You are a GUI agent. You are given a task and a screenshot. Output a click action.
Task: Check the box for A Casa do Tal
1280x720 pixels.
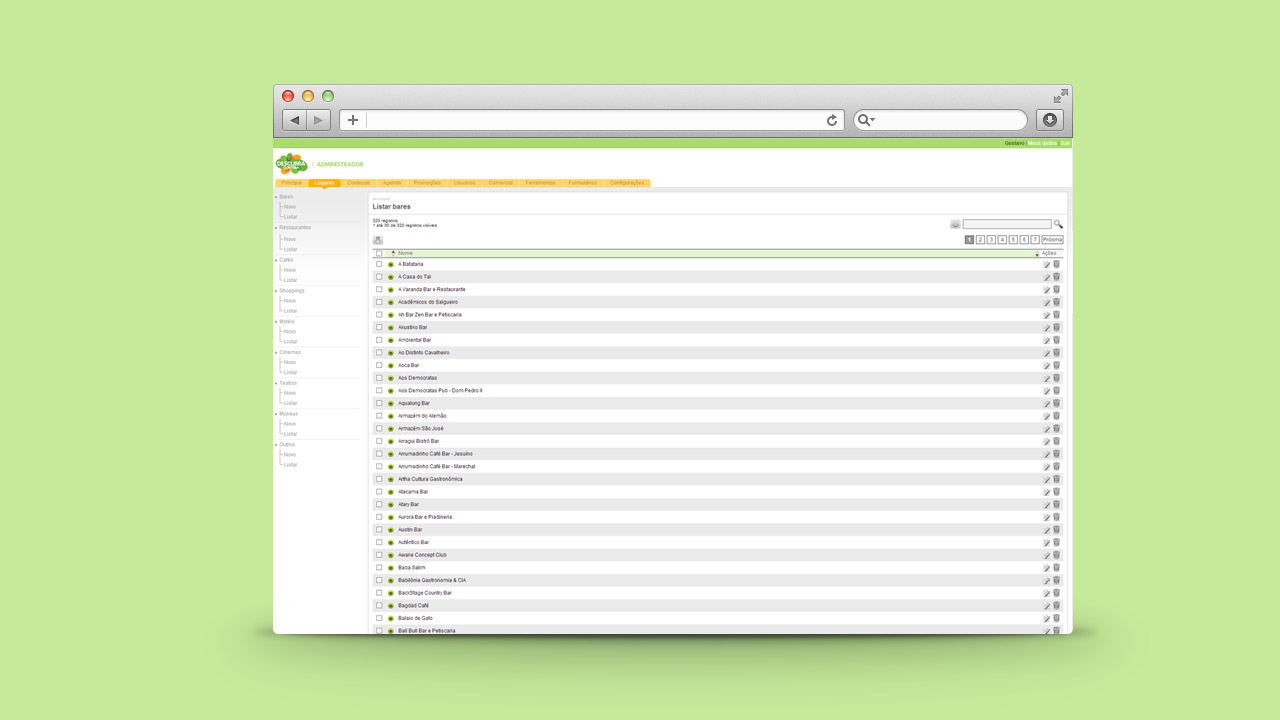click(379, 277)
